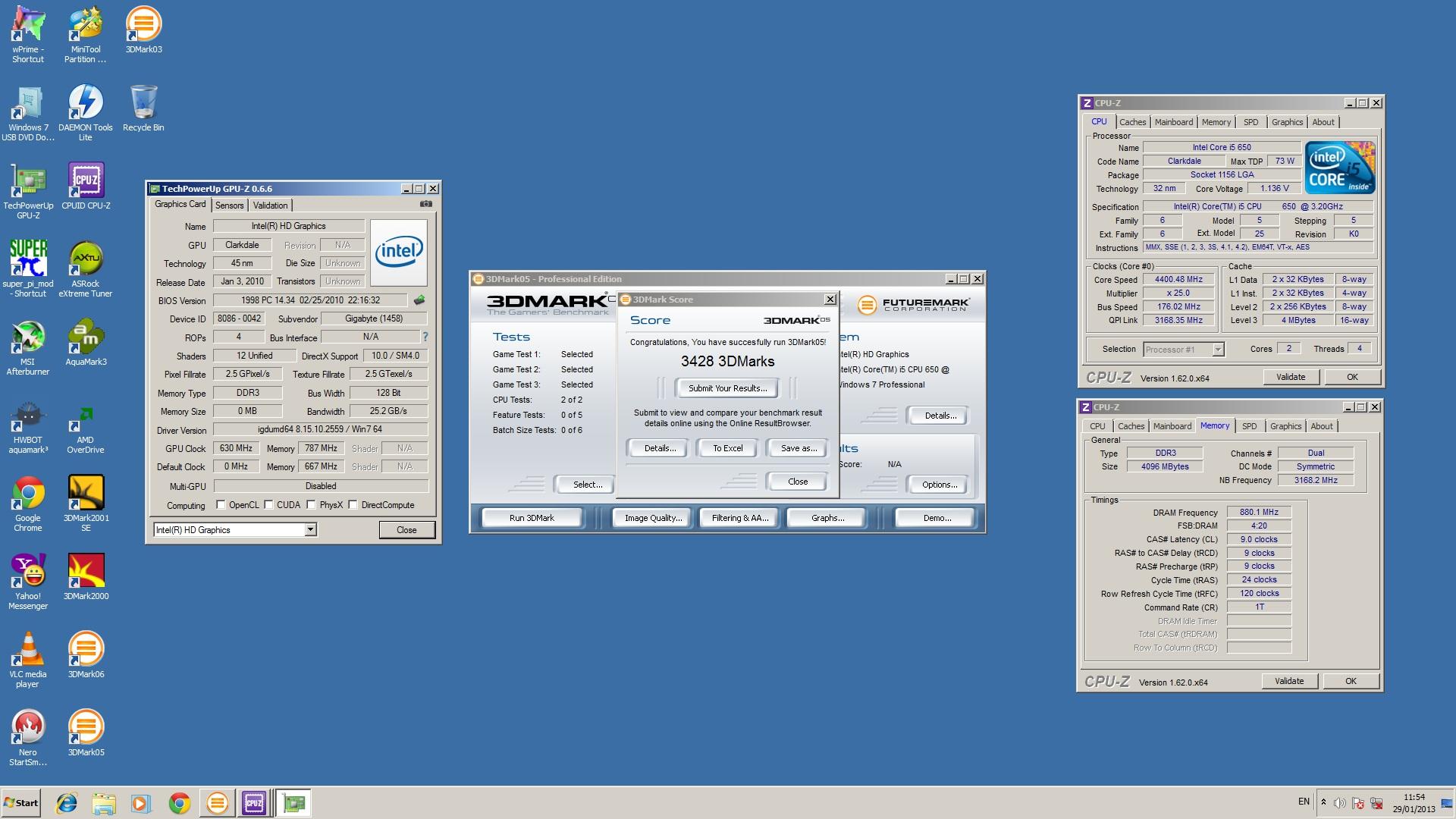Open super_pi_mod shortcut icon
Viewport: 1456px width, 819px height.
28,269
